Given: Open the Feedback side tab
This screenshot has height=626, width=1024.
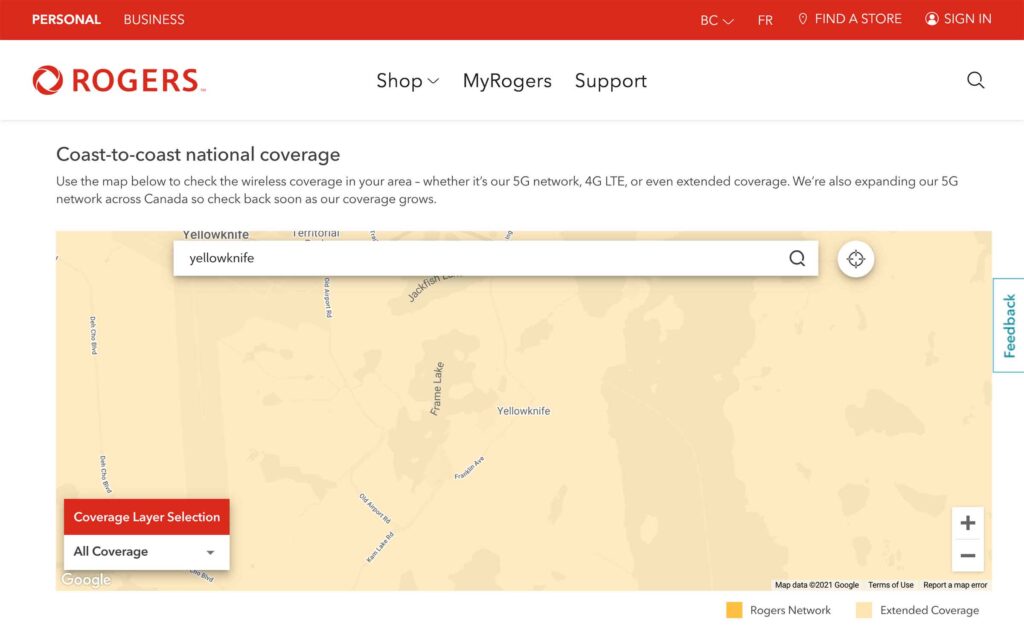Looking at the screenshot, I should (x=1009, y=325).
